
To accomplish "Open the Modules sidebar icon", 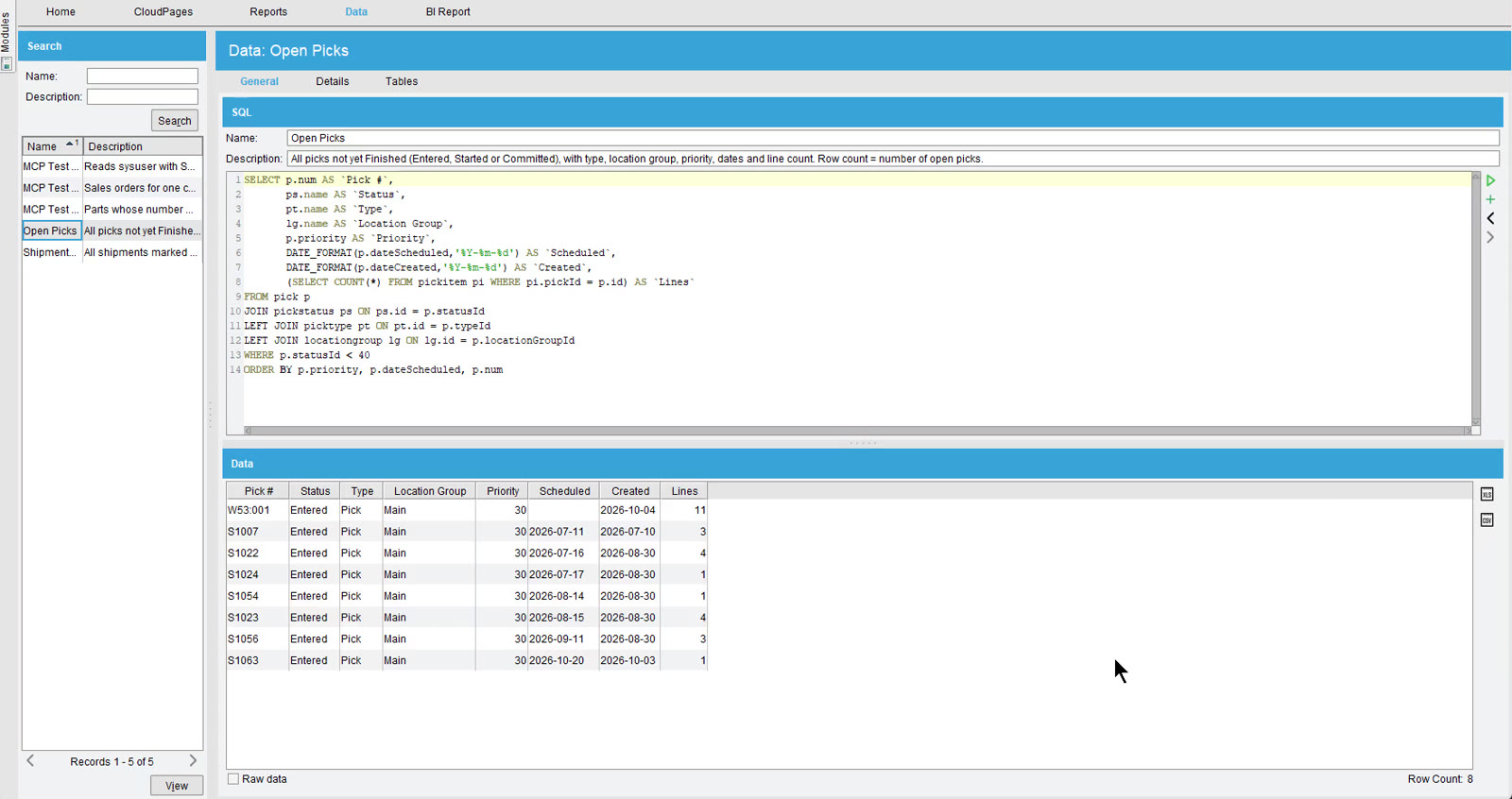I will click(7, 64).
